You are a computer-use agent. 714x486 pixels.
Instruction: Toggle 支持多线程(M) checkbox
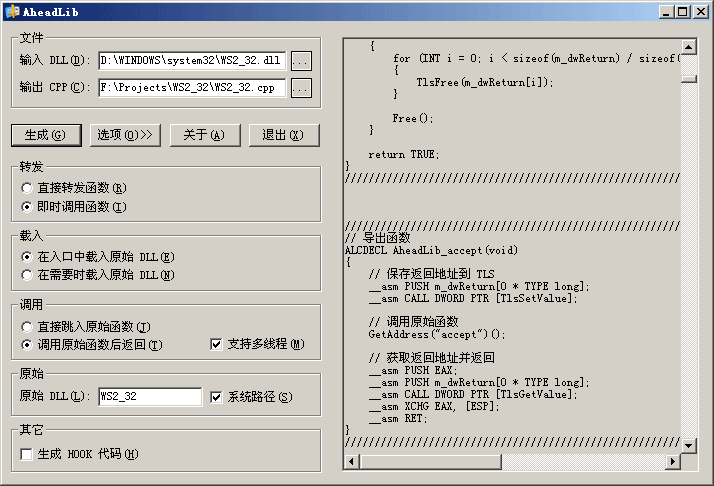[257, 344]
